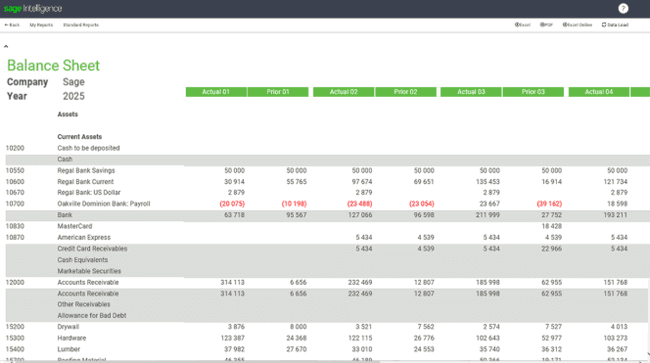The image size is (650, 363).
Task: Click the Drywall value 8 000
Action: (x=298, y=327)
